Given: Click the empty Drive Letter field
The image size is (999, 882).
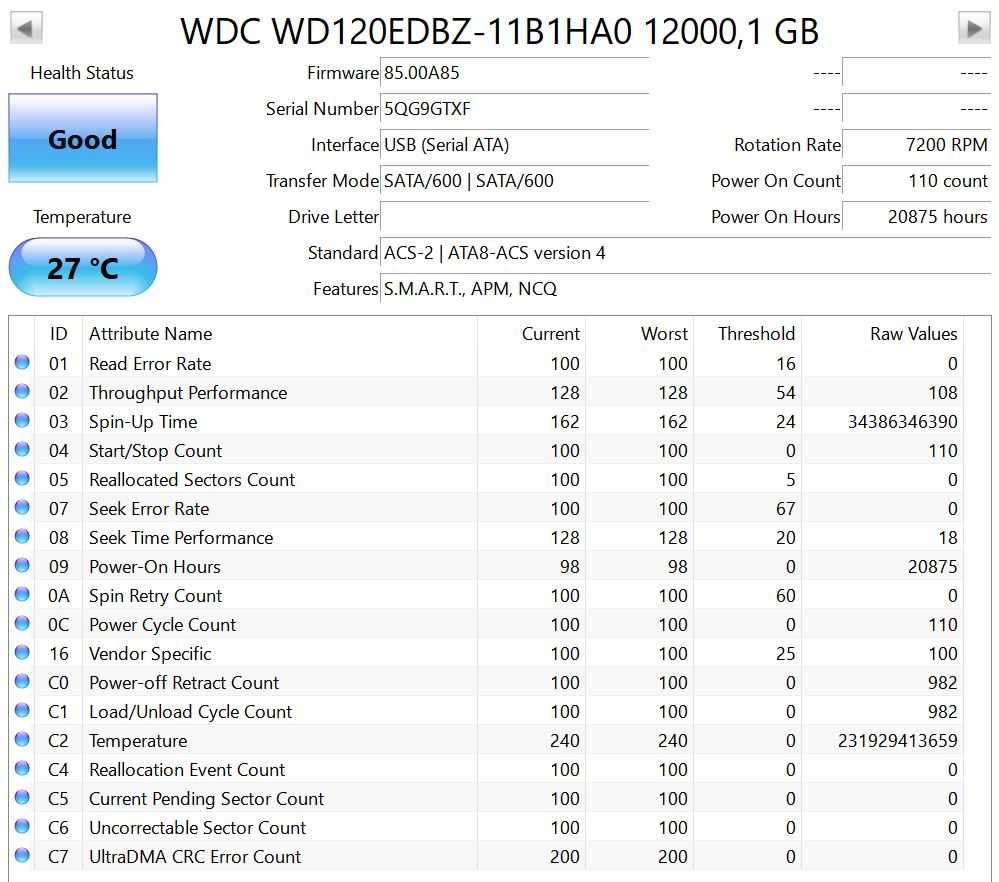Looking at the screenshot, I should click(x=515, y=217).
